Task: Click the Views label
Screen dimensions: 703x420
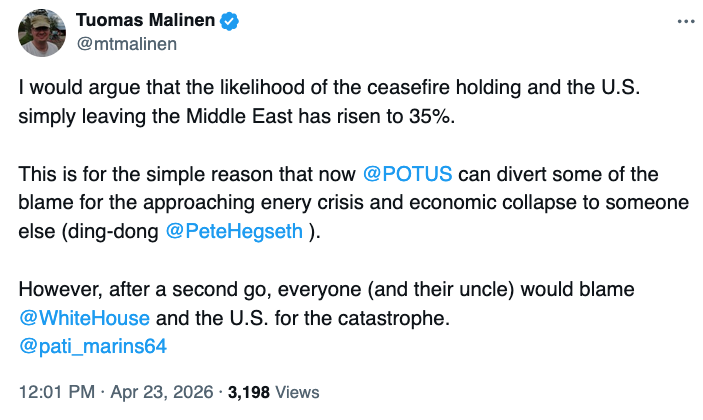Action: tap(297, 392)
